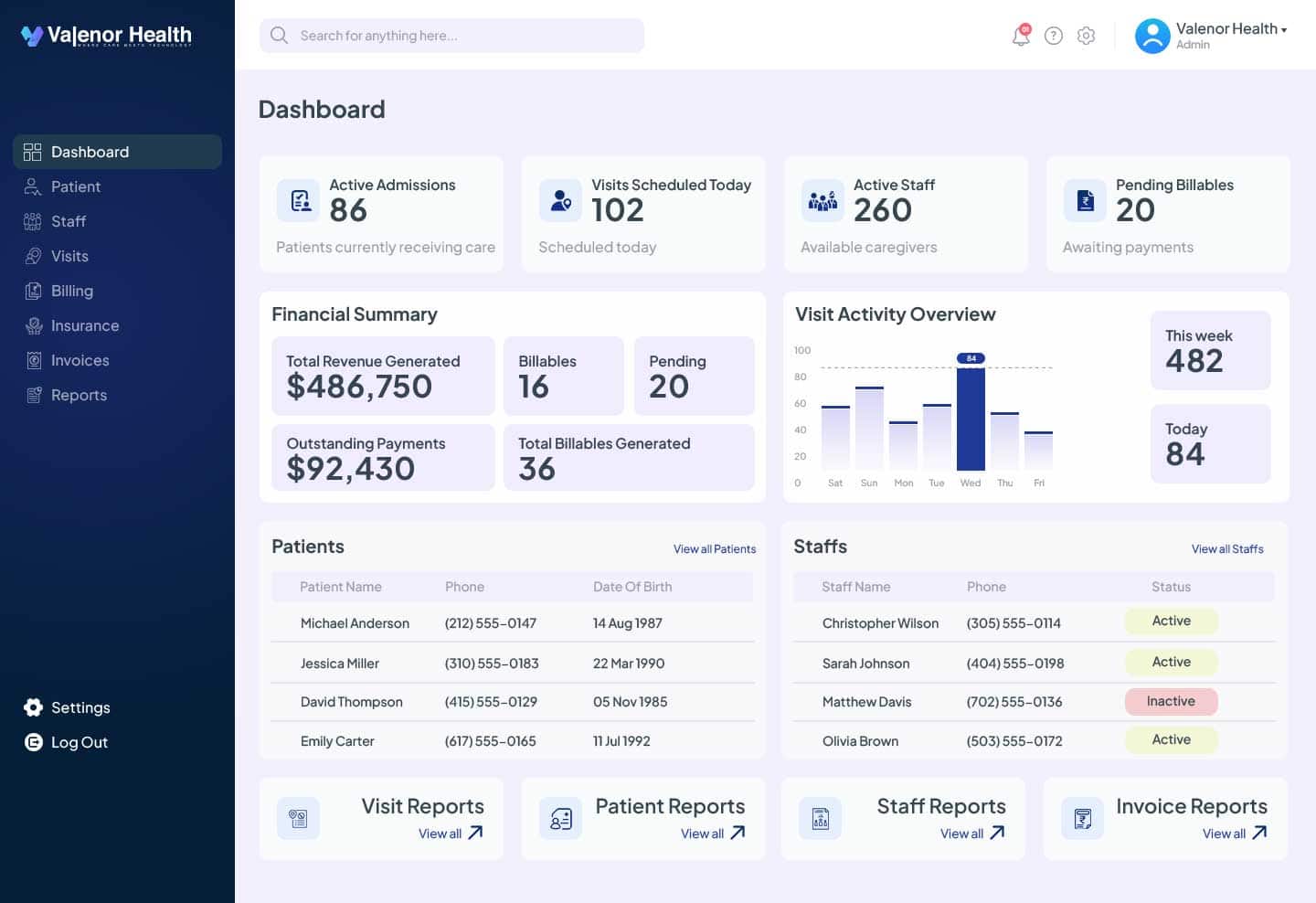The image size is (1316, 903).
Task: Click staff name Sarah Johnson
Action: click(865, 664)
